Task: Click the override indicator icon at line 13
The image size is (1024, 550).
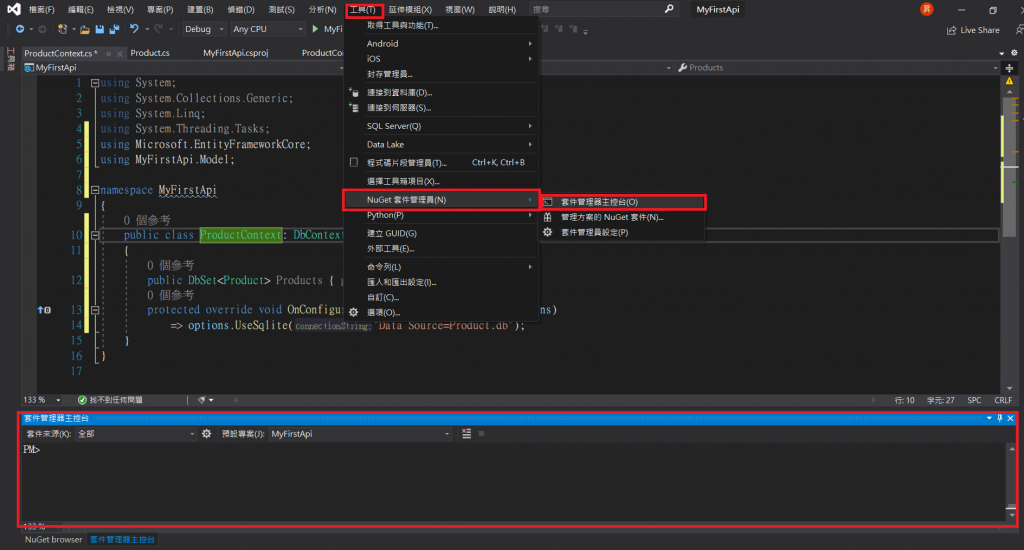Action: coord(44,310)
